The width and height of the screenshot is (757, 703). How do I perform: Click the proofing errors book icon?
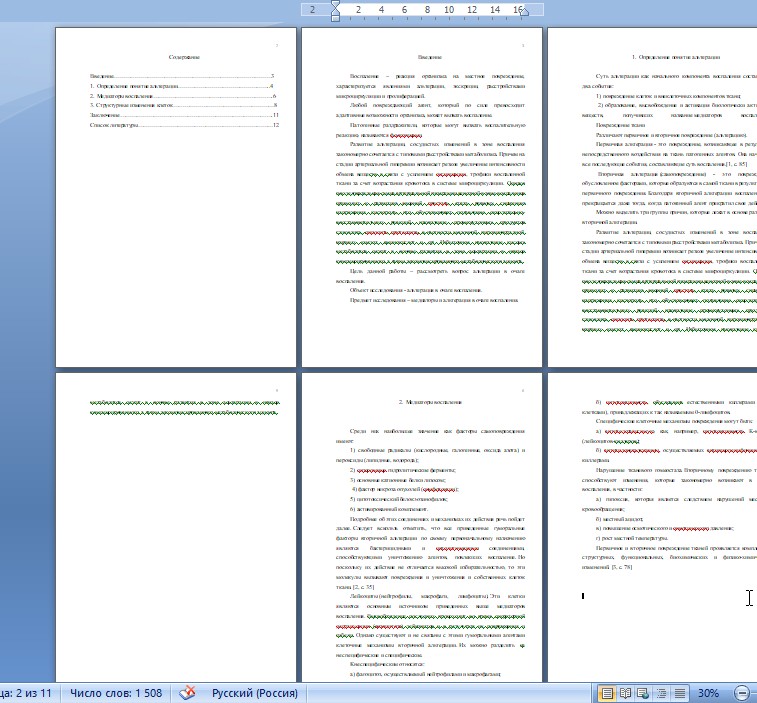pyautogui.click(x=187, y=692)
